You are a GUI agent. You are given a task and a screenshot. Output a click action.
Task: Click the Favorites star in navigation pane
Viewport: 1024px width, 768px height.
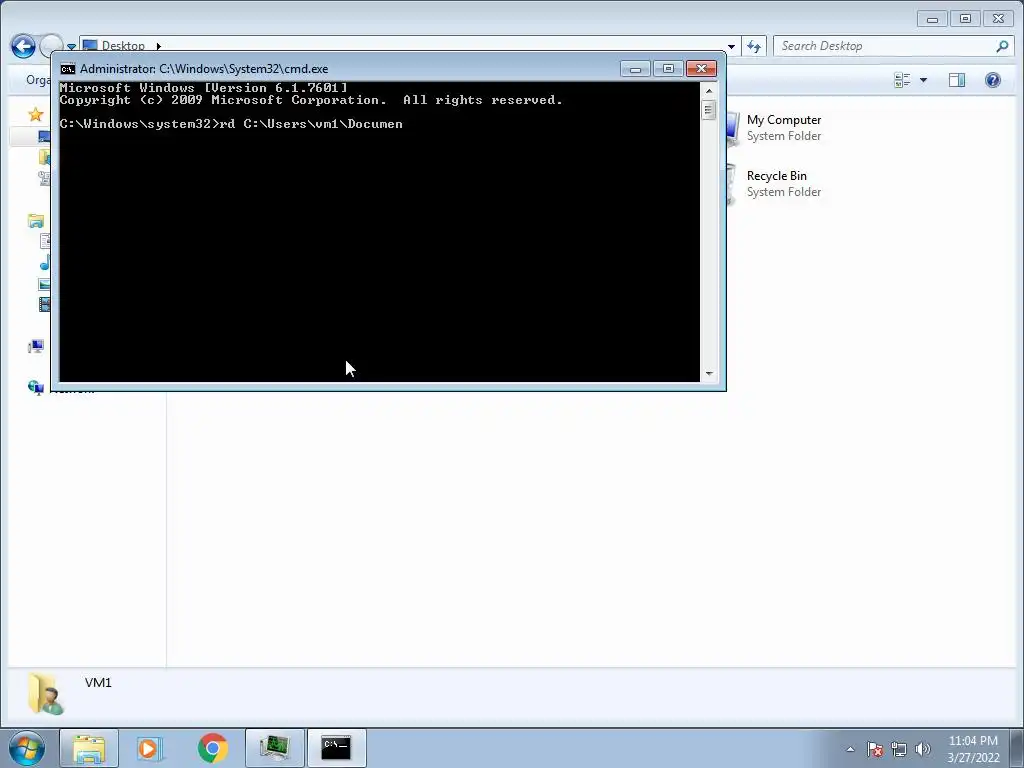(x=36, y=115)
